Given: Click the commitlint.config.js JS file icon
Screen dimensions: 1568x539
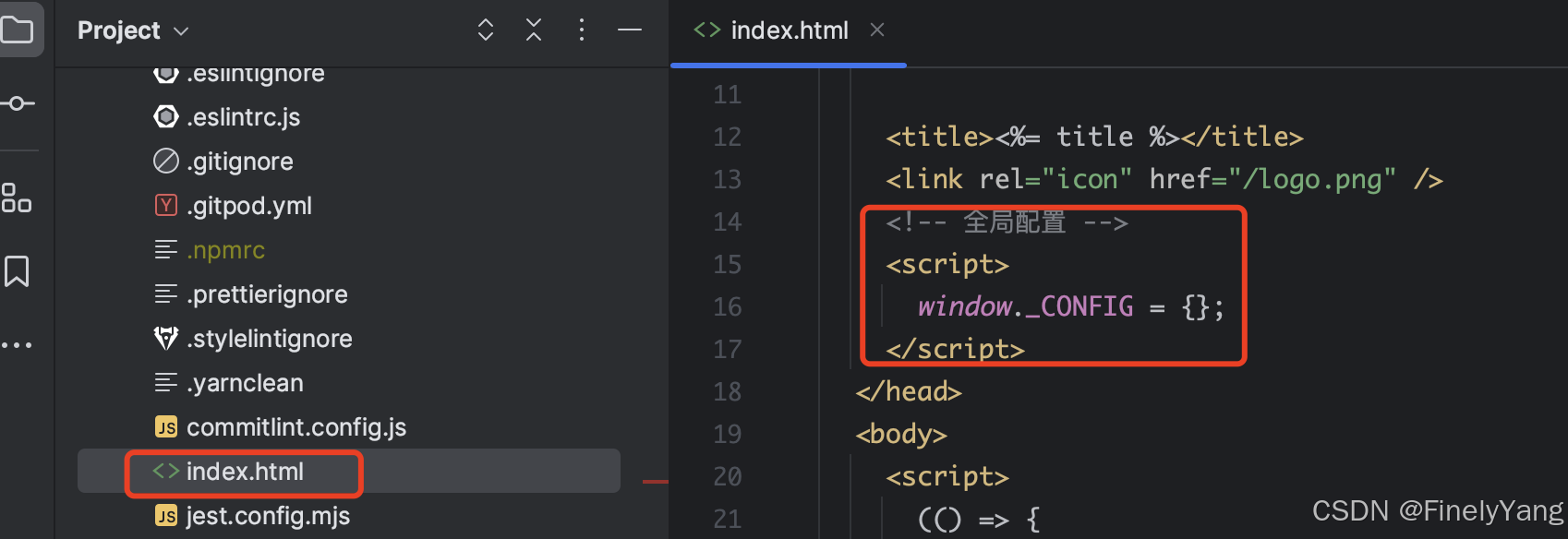Looking at the screenshot, I should [x=166, y=427].
